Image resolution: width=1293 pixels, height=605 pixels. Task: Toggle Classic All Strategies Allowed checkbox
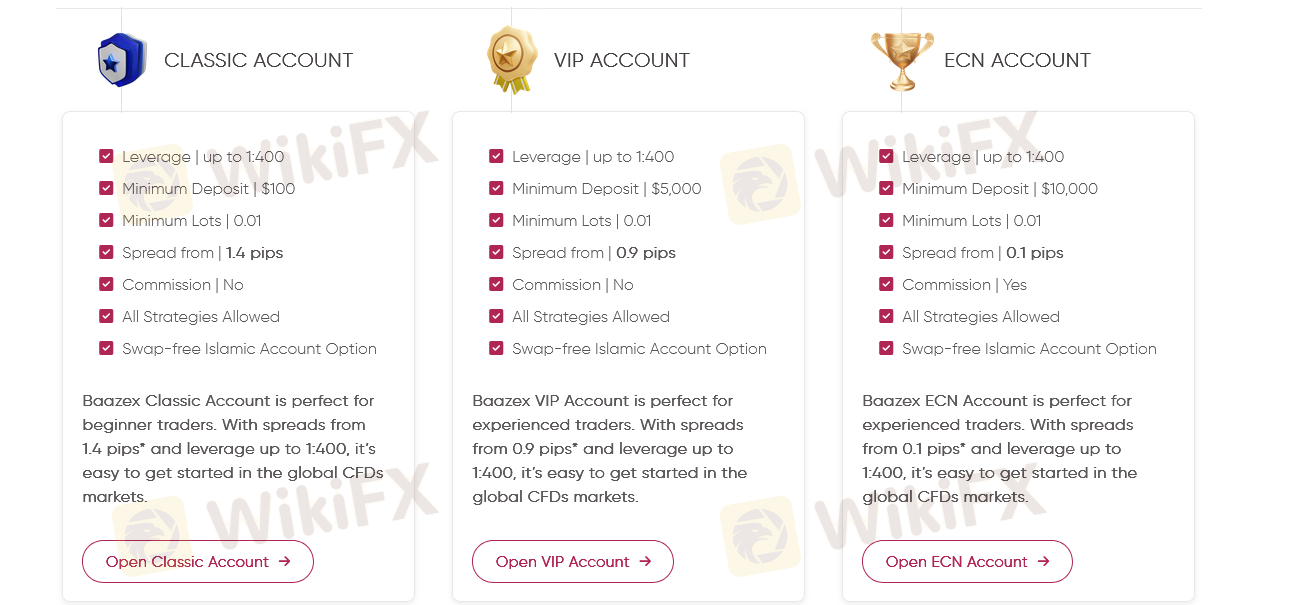(x=106, y=316)
